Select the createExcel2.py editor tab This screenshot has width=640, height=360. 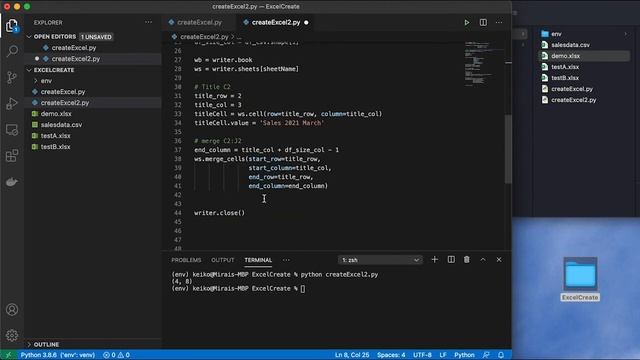[x=276, y=22]
